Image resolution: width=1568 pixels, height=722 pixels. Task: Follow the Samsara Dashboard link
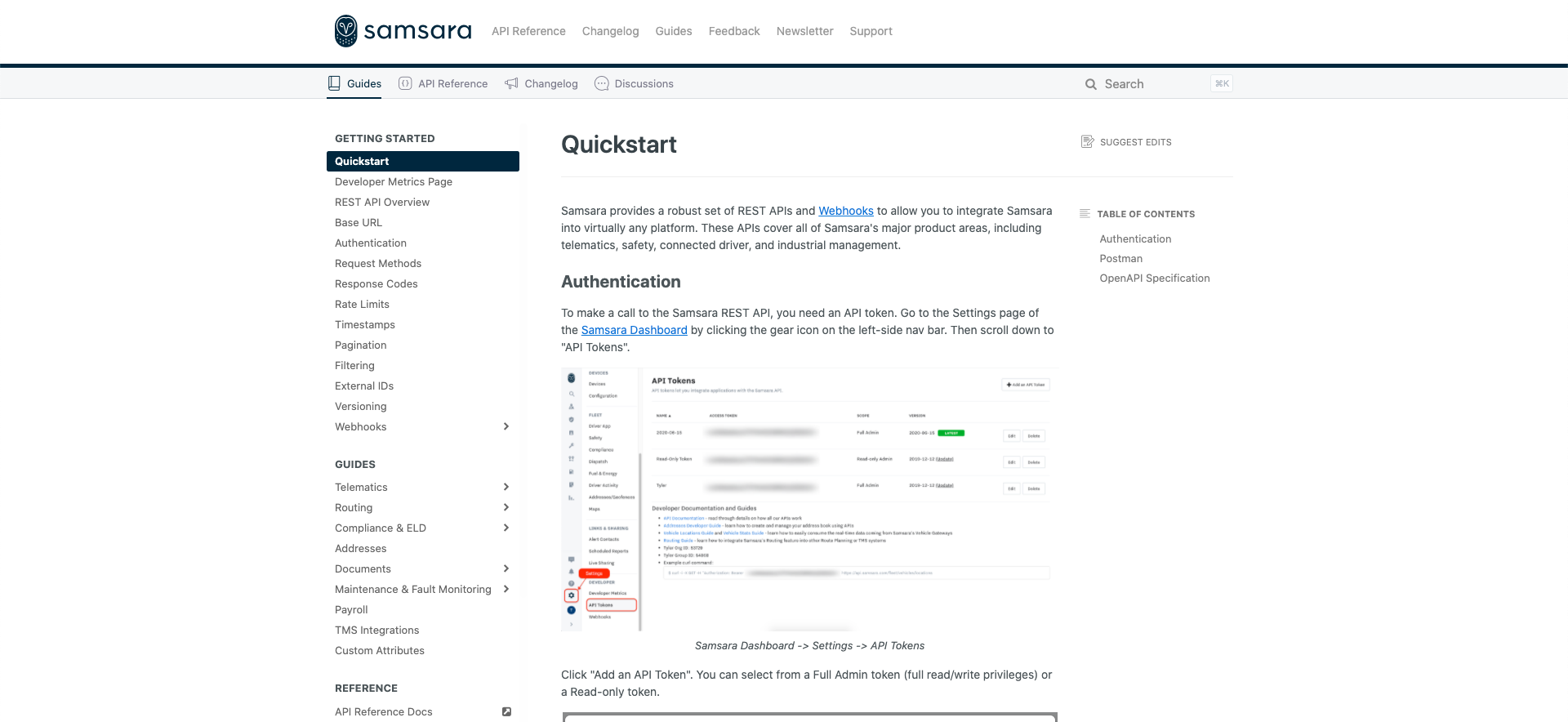click(x=634, y=330)
